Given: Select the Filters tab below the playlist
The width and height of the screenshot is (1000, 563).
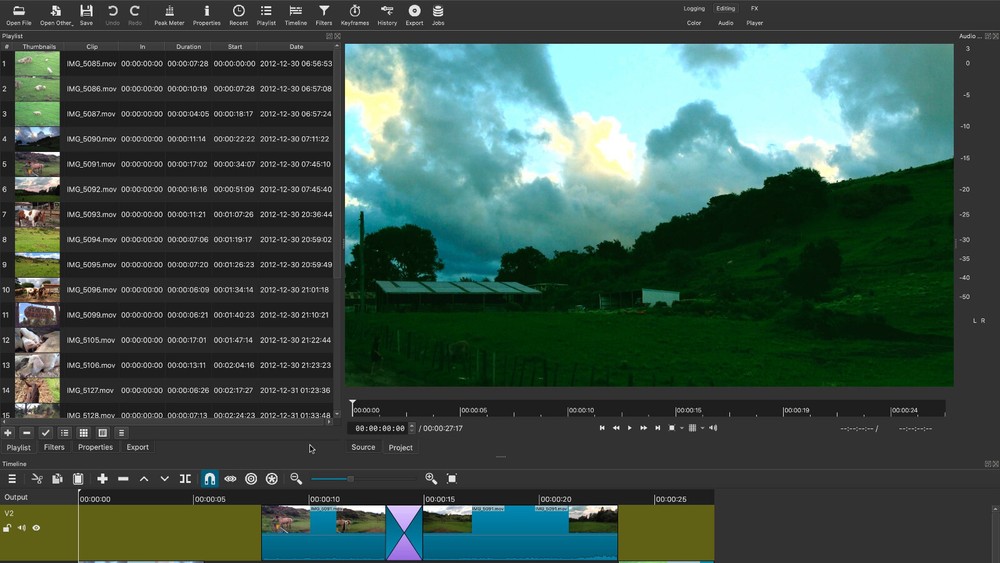Looking at the screenshot, I should [x=54, y=448].
